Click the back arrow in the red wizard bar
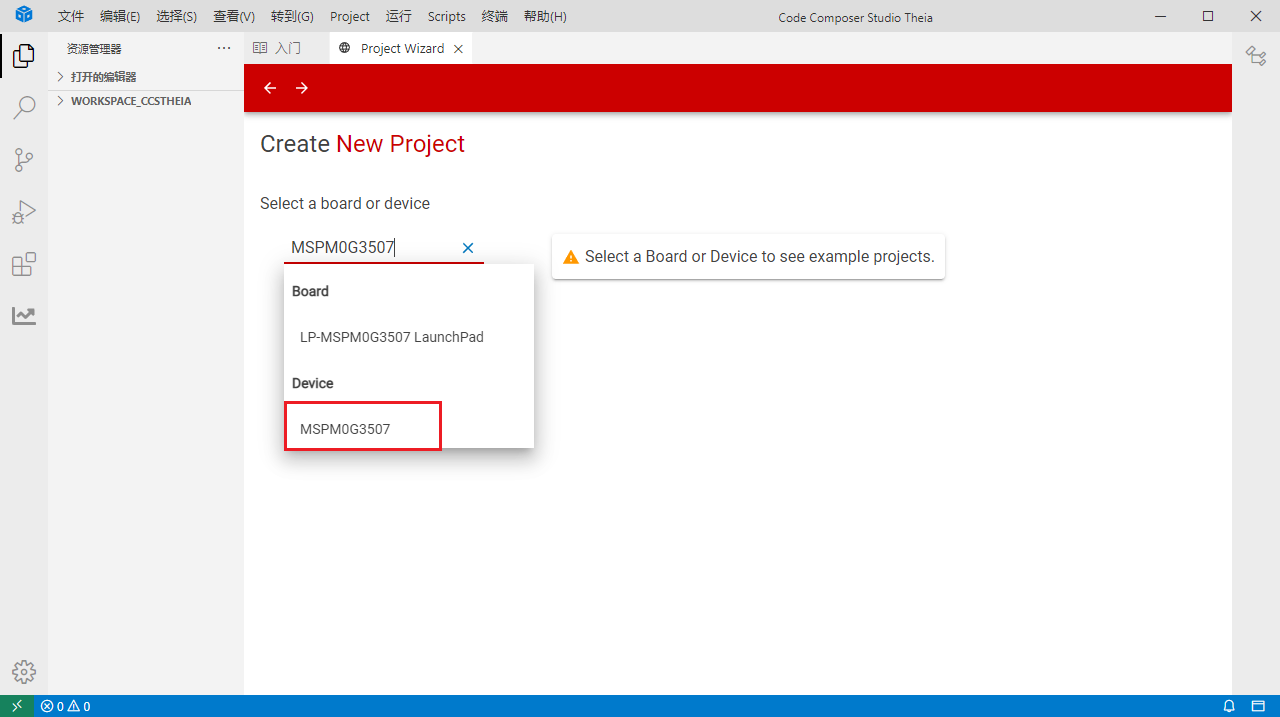This screenshot has width=1280, height=717. [x=270, y=88]
